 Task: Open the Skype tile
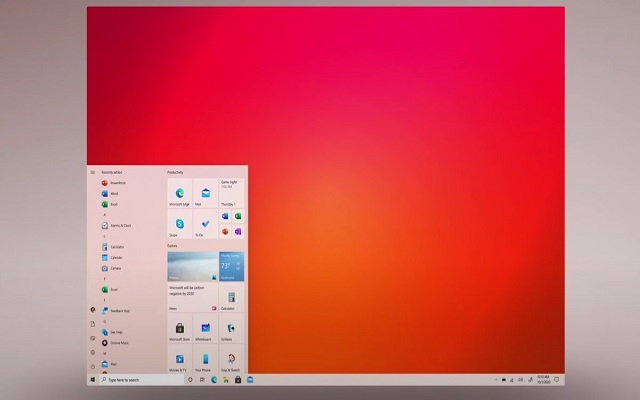pos(180,224)
